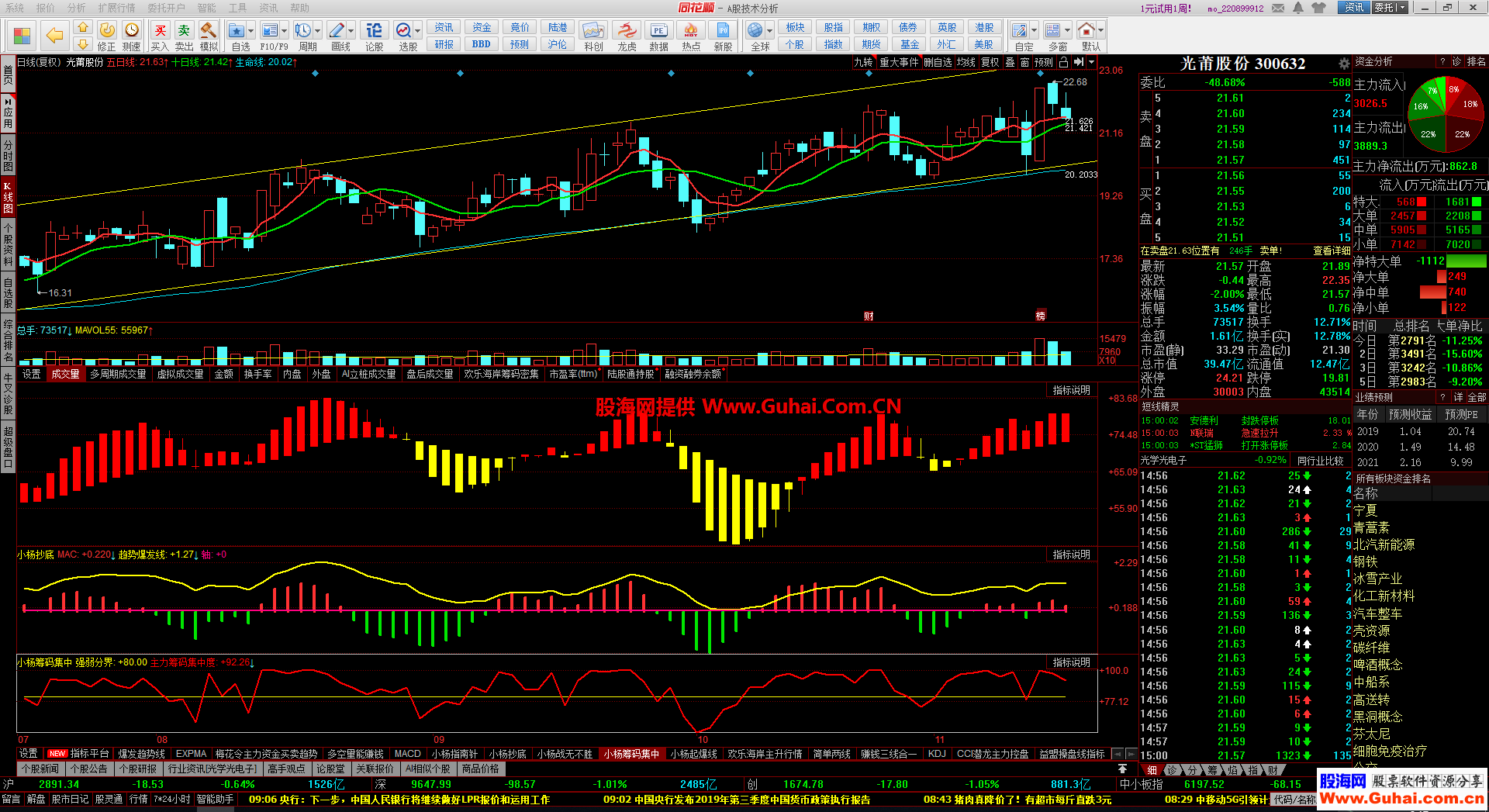The image size is (1489, 812).
Task: Click the 个股新闻 stock news button
Action: (x=40, y=769)
